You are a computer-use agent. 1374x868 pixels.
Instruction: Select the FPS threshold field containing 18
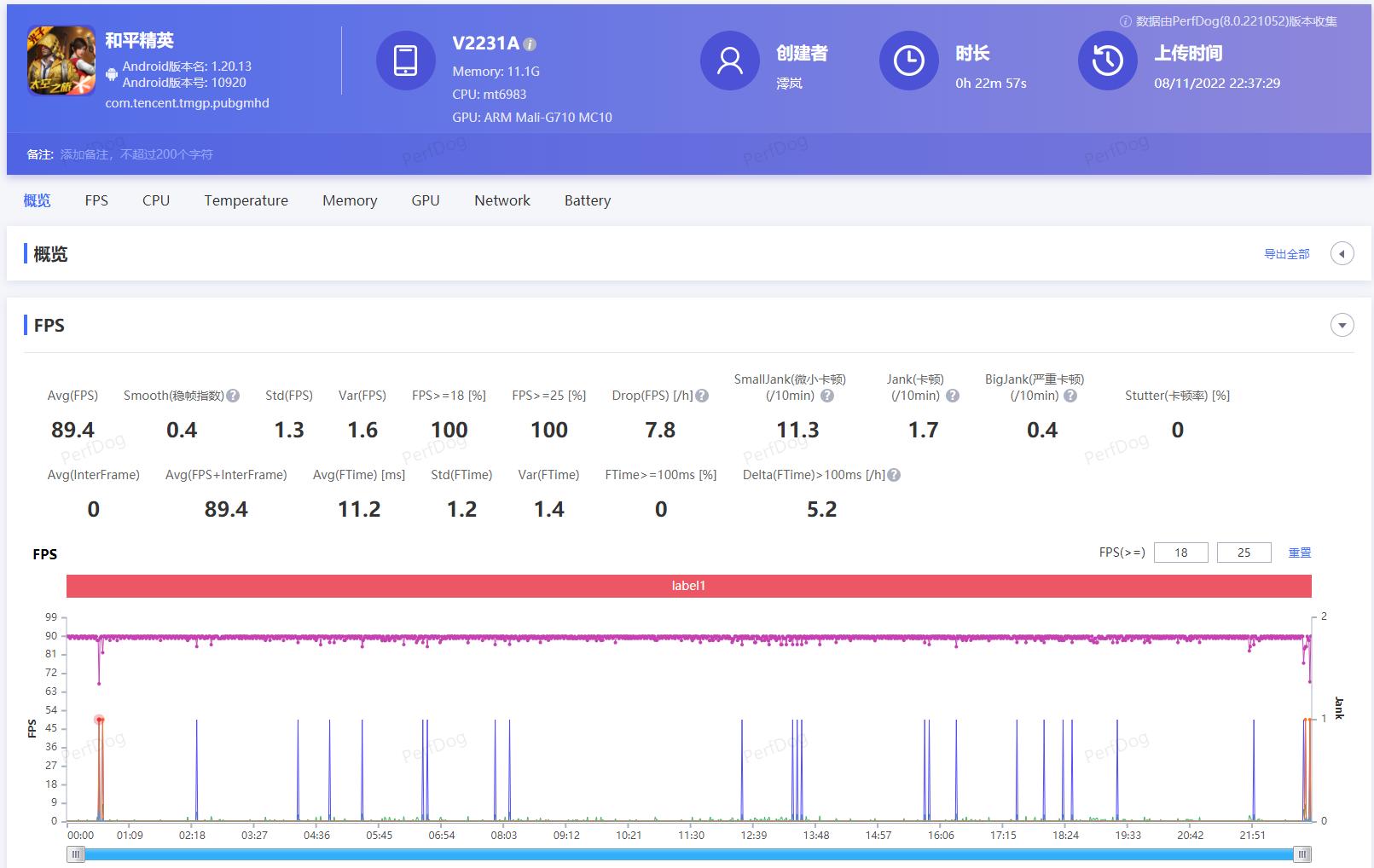tap(1180, 552)
